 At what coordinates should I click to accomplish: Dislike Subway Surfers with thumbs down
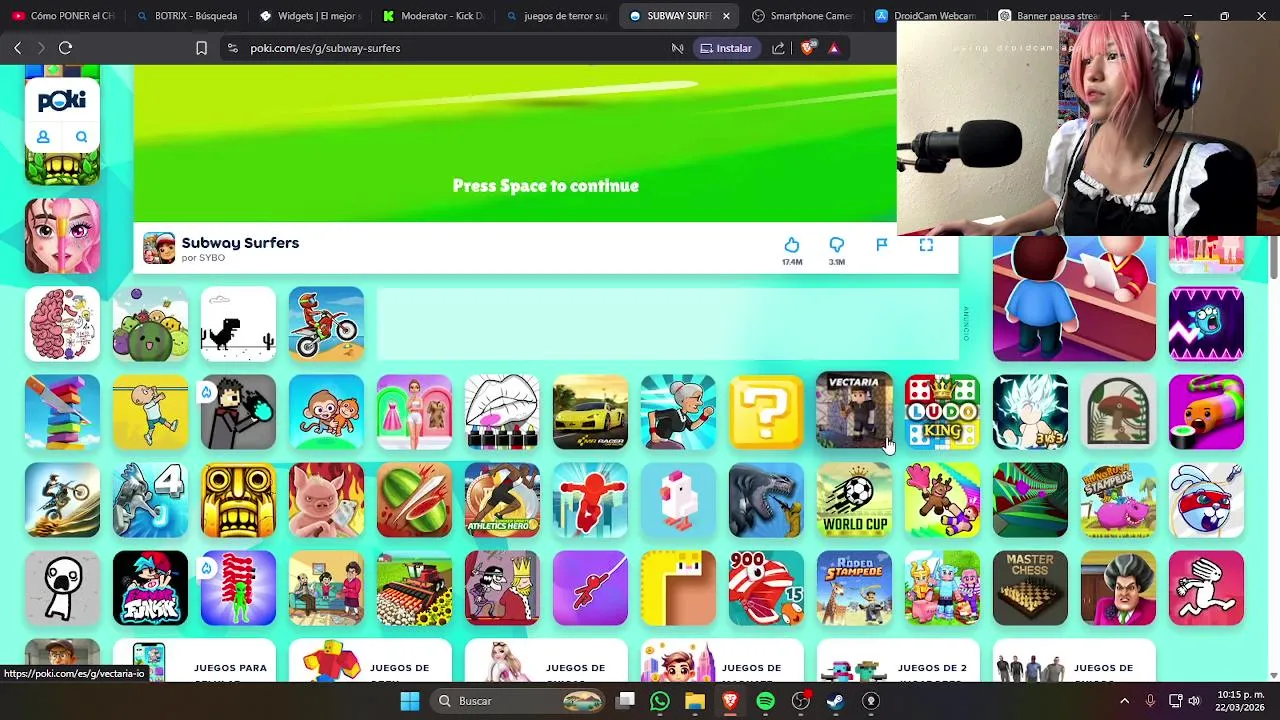coord(837,245)
